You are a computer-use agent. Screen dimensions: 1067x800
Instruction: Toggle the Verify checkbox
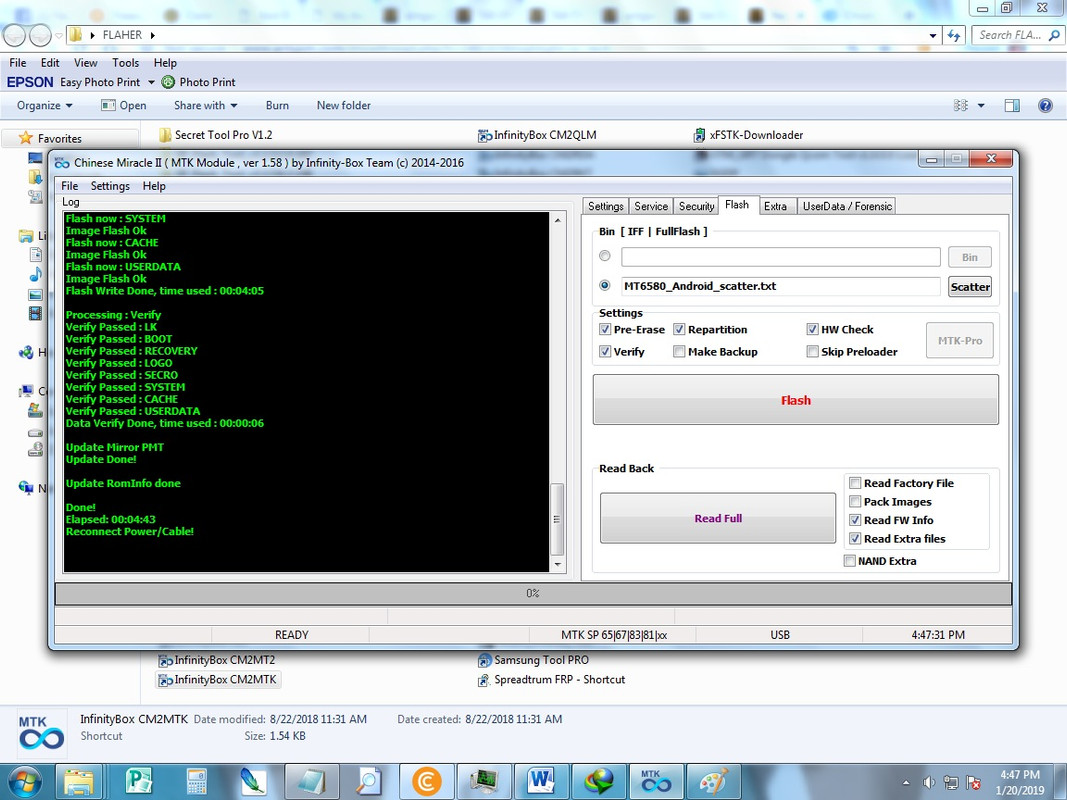605,352
